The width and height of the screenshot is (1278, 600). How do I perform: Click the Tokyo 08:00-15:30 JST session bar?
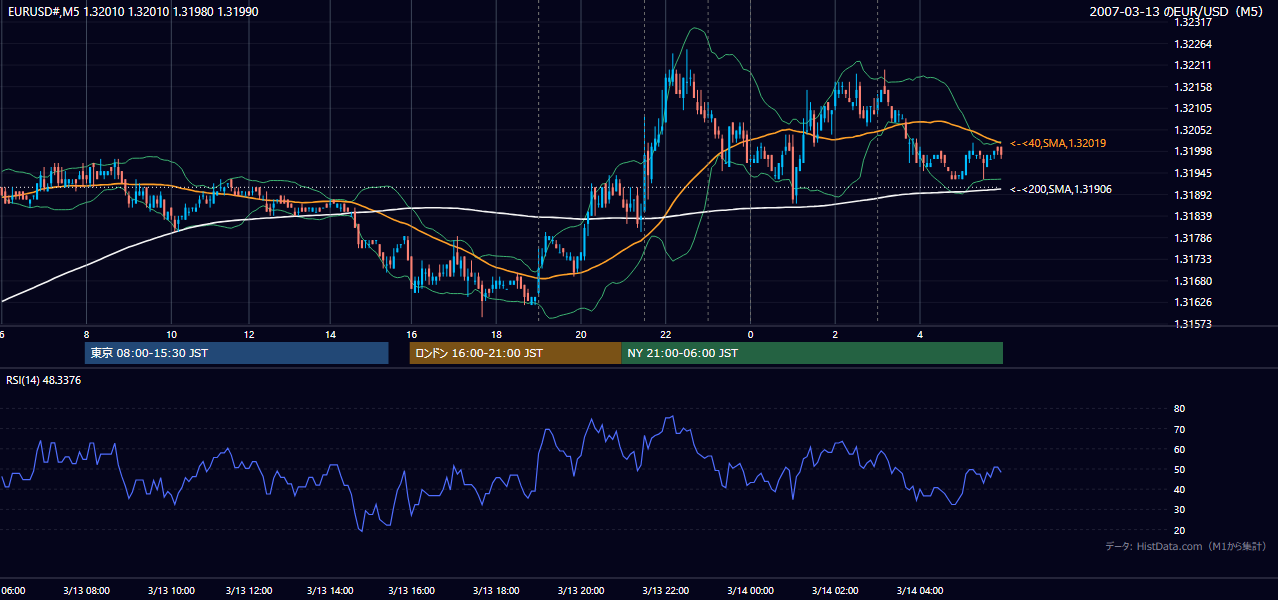click(236, 353)
